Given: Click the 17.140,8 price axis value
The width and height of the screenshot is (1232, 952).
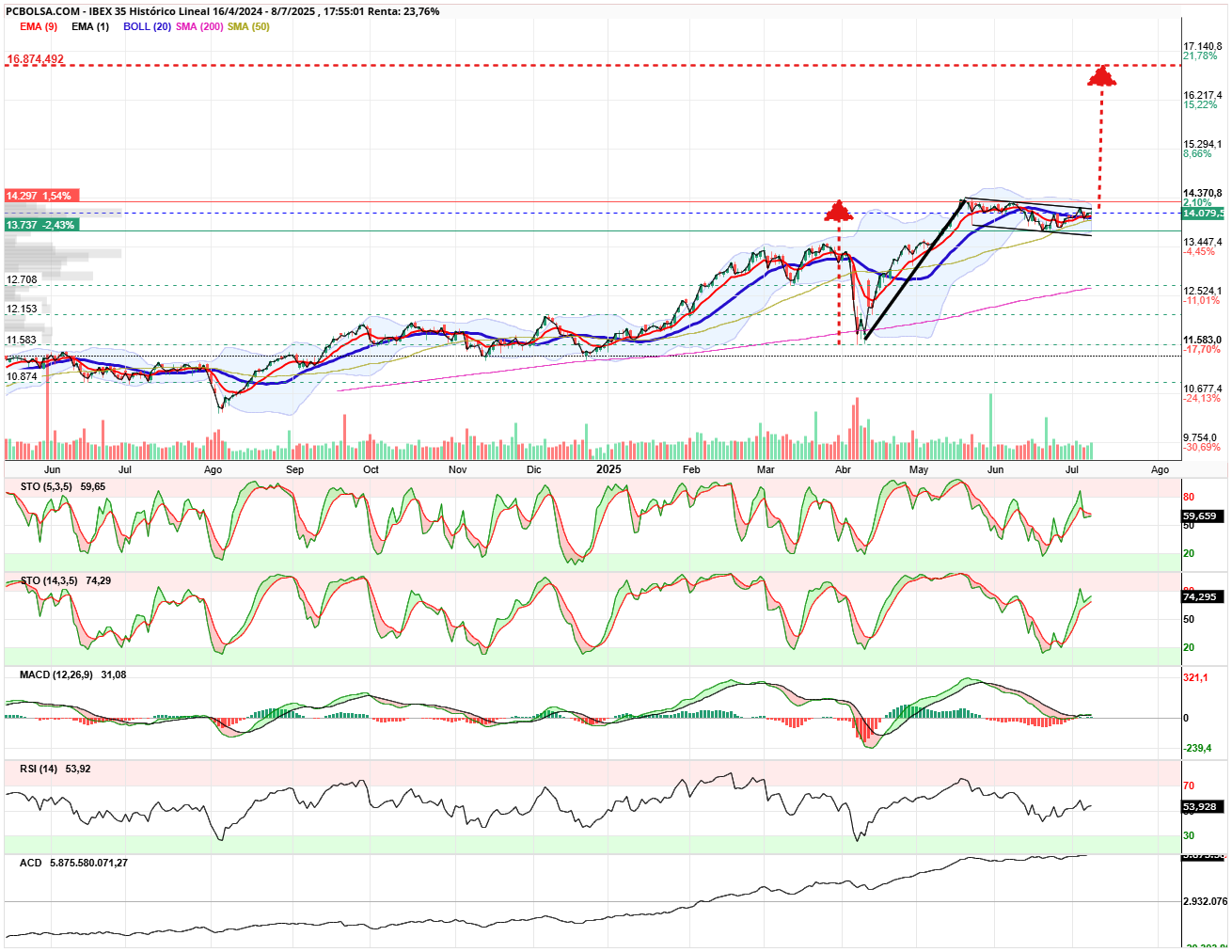Looking at the screenshot, I should pos(1203,46).
